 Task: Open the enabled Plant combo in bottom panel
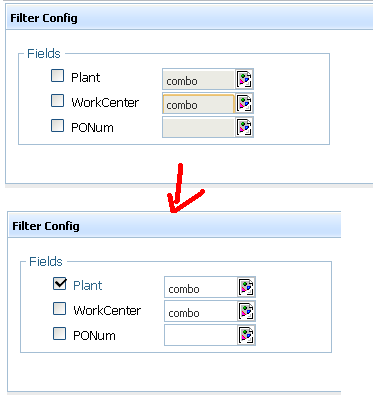pyautogui.click(x=201, y=287)
